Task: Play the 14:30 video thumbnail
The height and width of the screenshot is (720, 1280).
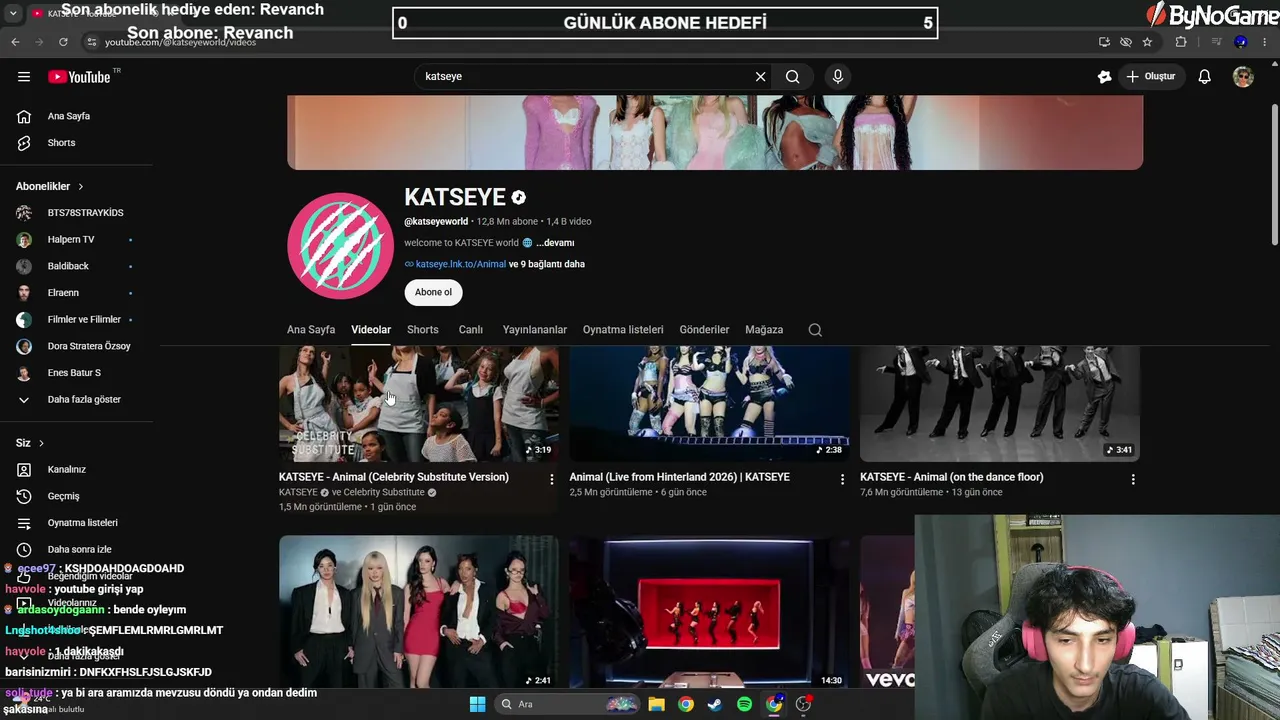Action: pyautogui.click(x=710, y=612)
